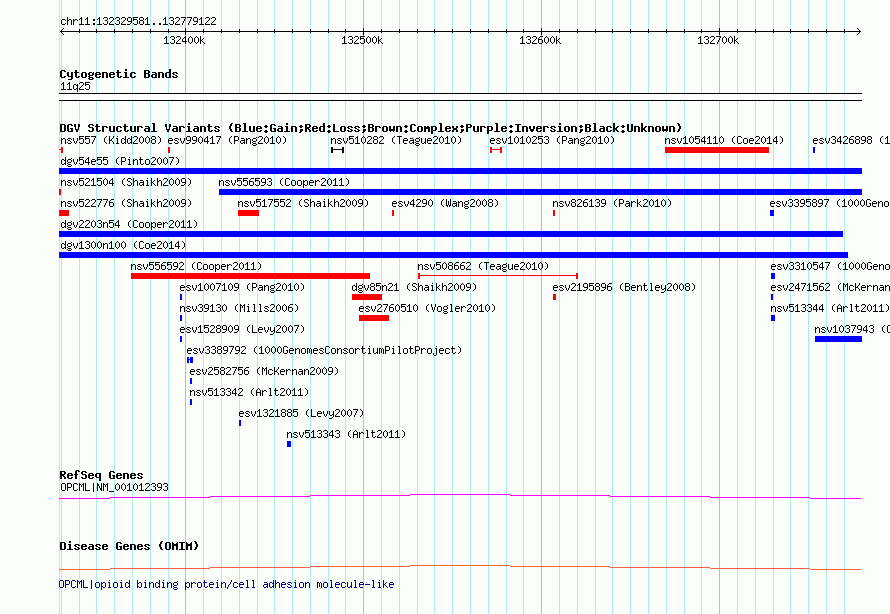
Task: Click the red nsv556592 (Cooper2011) loss bar
Action: [x=250, y=276]
